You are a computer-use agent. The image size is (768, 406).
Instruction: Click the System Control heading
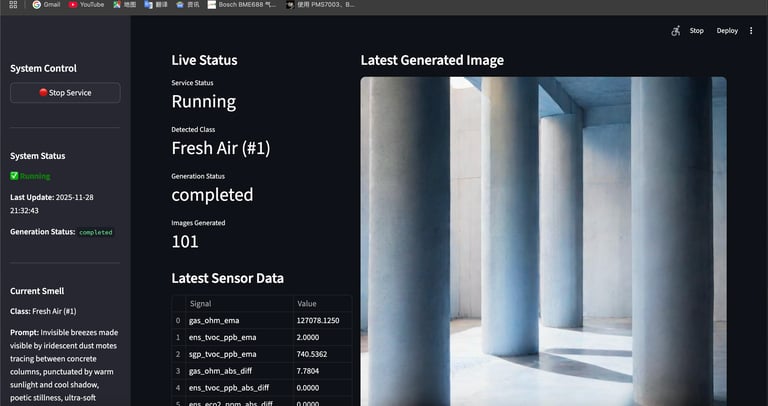tap(43, 69)
